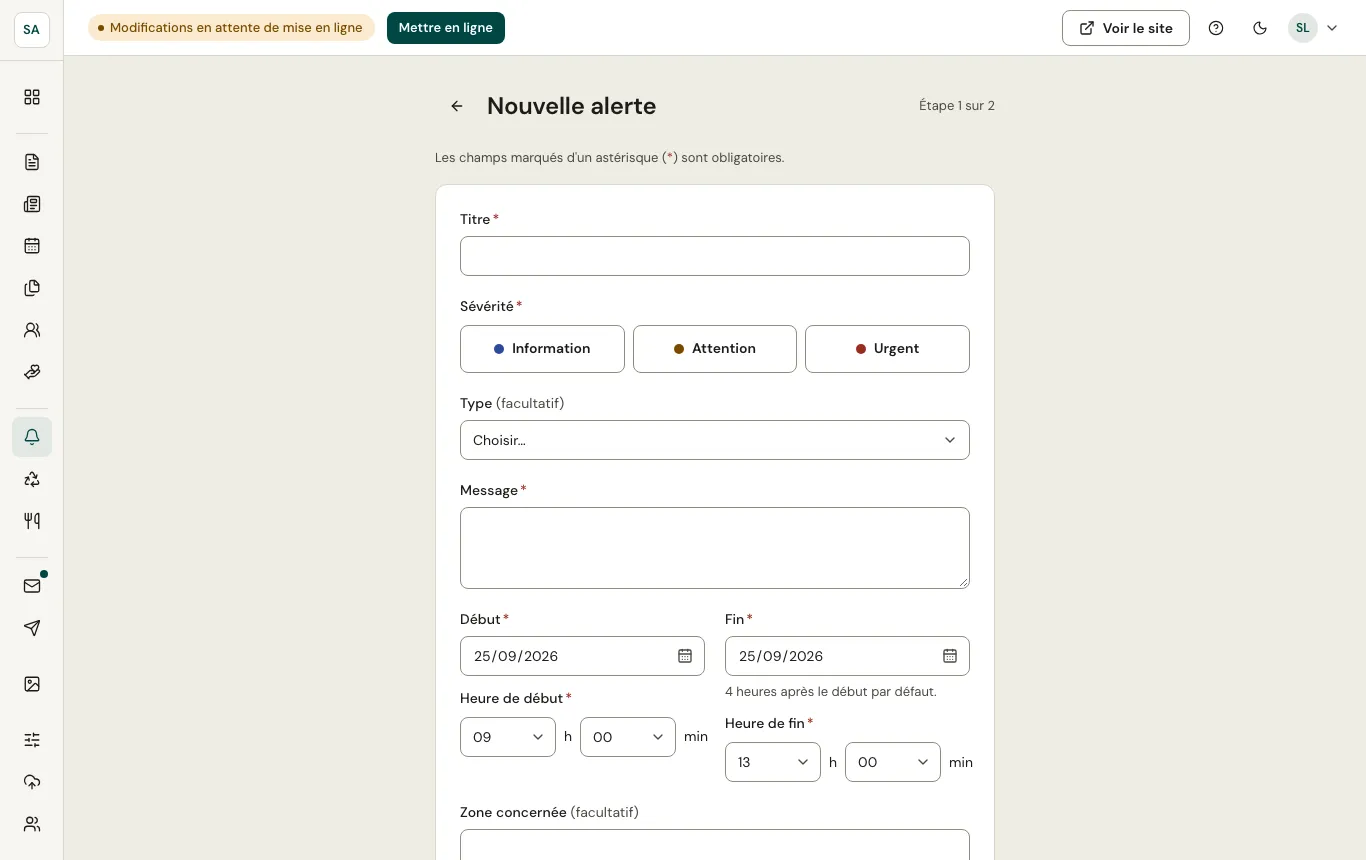Click the SA site logo button
The image size is (1366, 860).
(32, 30)
